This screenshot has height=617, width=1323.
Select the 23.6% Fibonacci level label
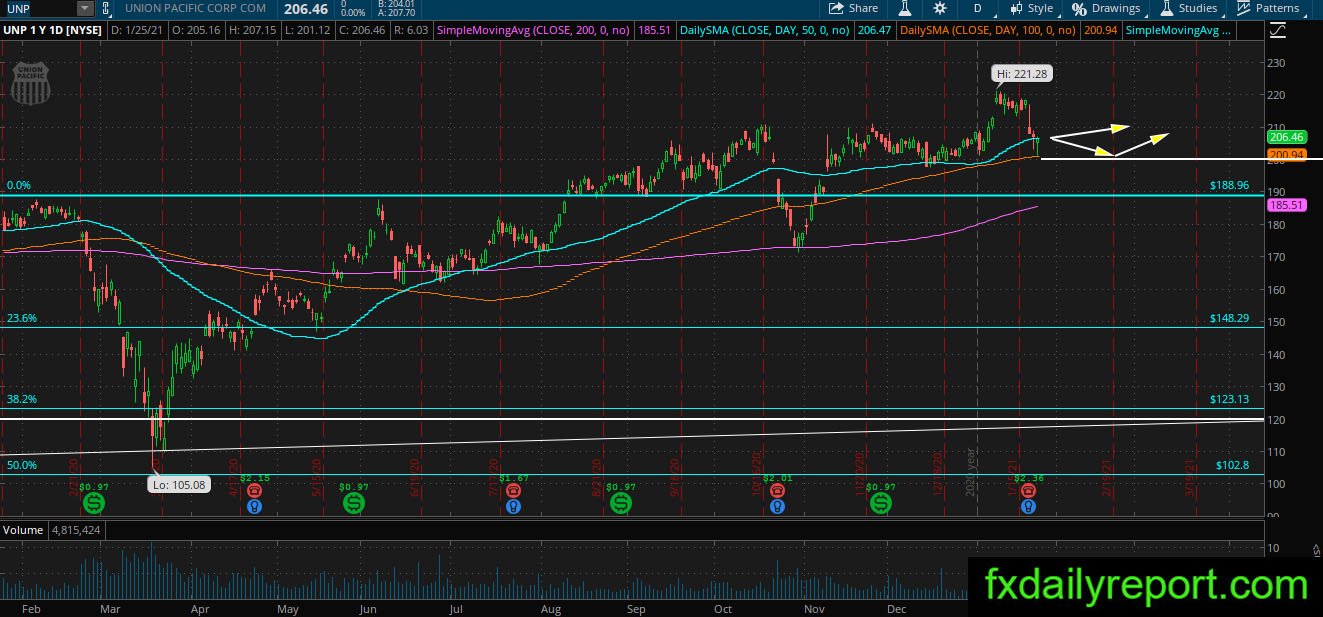[22, 318]
